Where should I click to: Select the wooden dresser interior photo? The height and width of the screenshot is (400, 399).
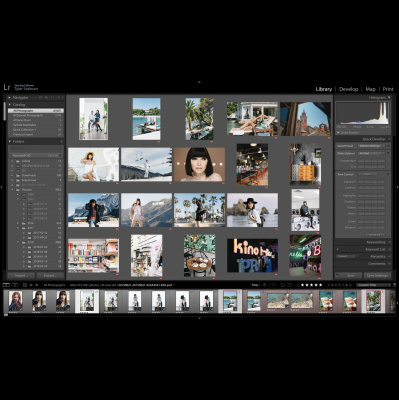click(x=305, y=165)
